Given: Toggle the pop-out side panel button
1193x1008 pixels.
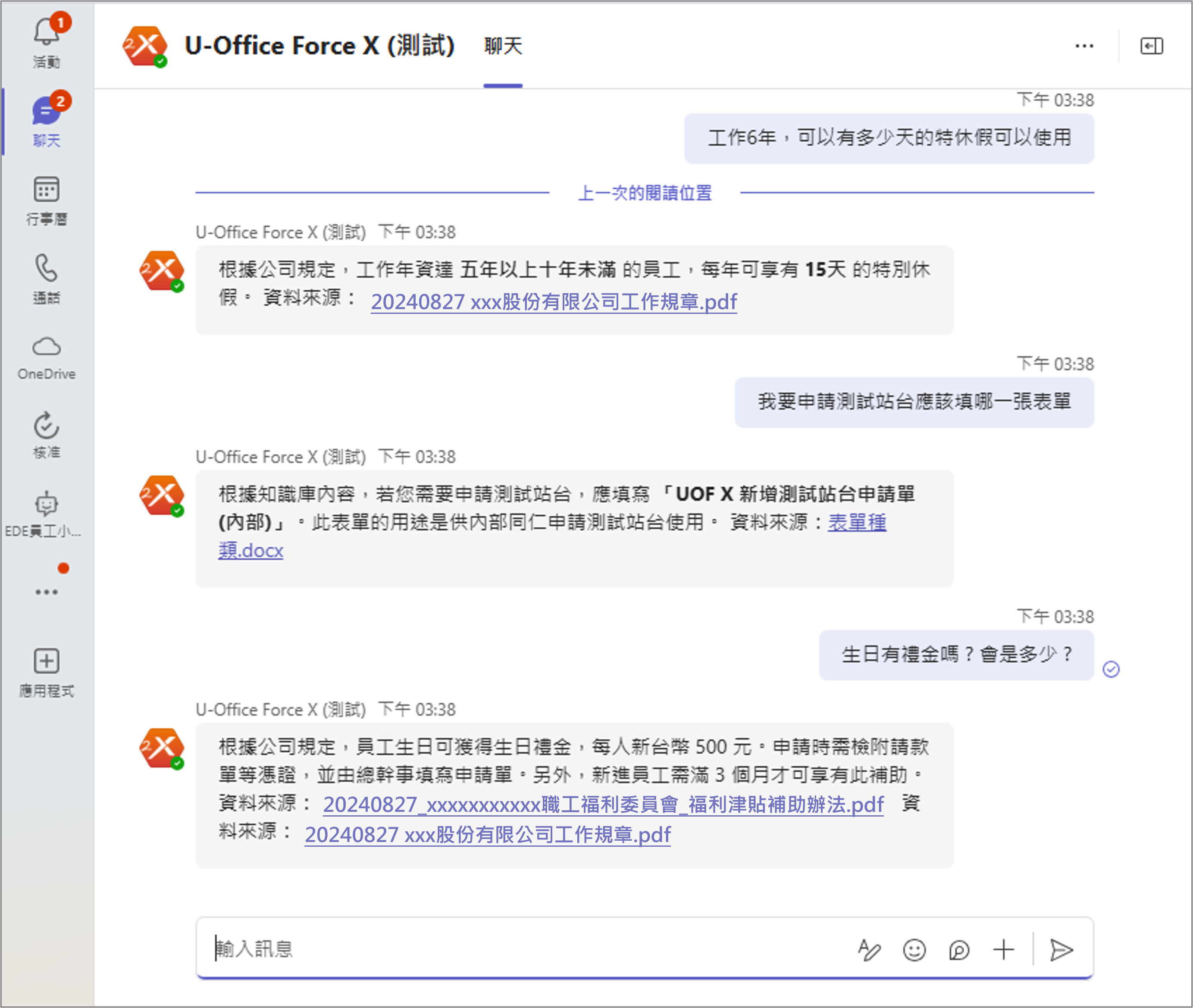Looking at the screenshot, I should [1151, 46].
